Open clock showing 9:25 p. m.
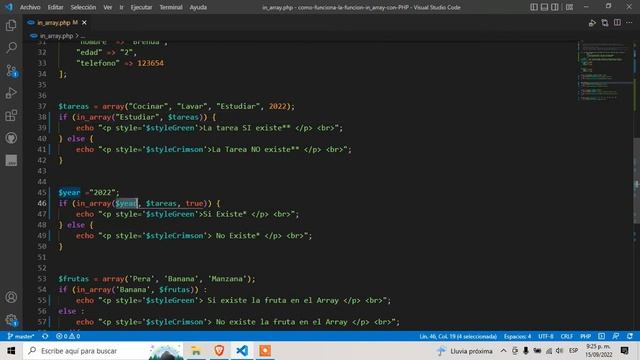The width and height of the screenshot is (640, 360). pyautogui.click(x=598, y=351)
